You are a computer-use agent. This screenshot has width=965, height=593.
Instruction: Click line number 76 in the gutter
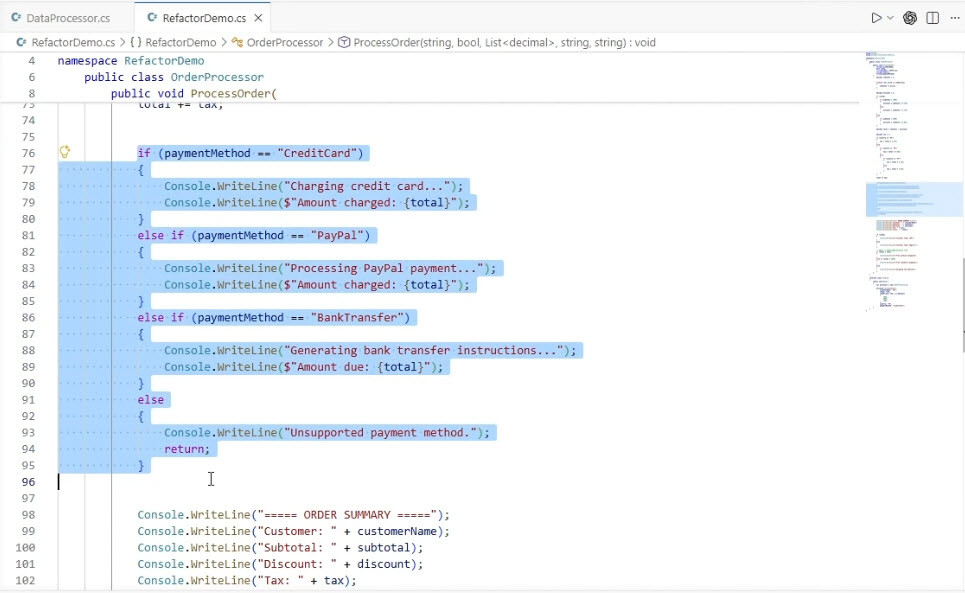(x=28, y=153)
